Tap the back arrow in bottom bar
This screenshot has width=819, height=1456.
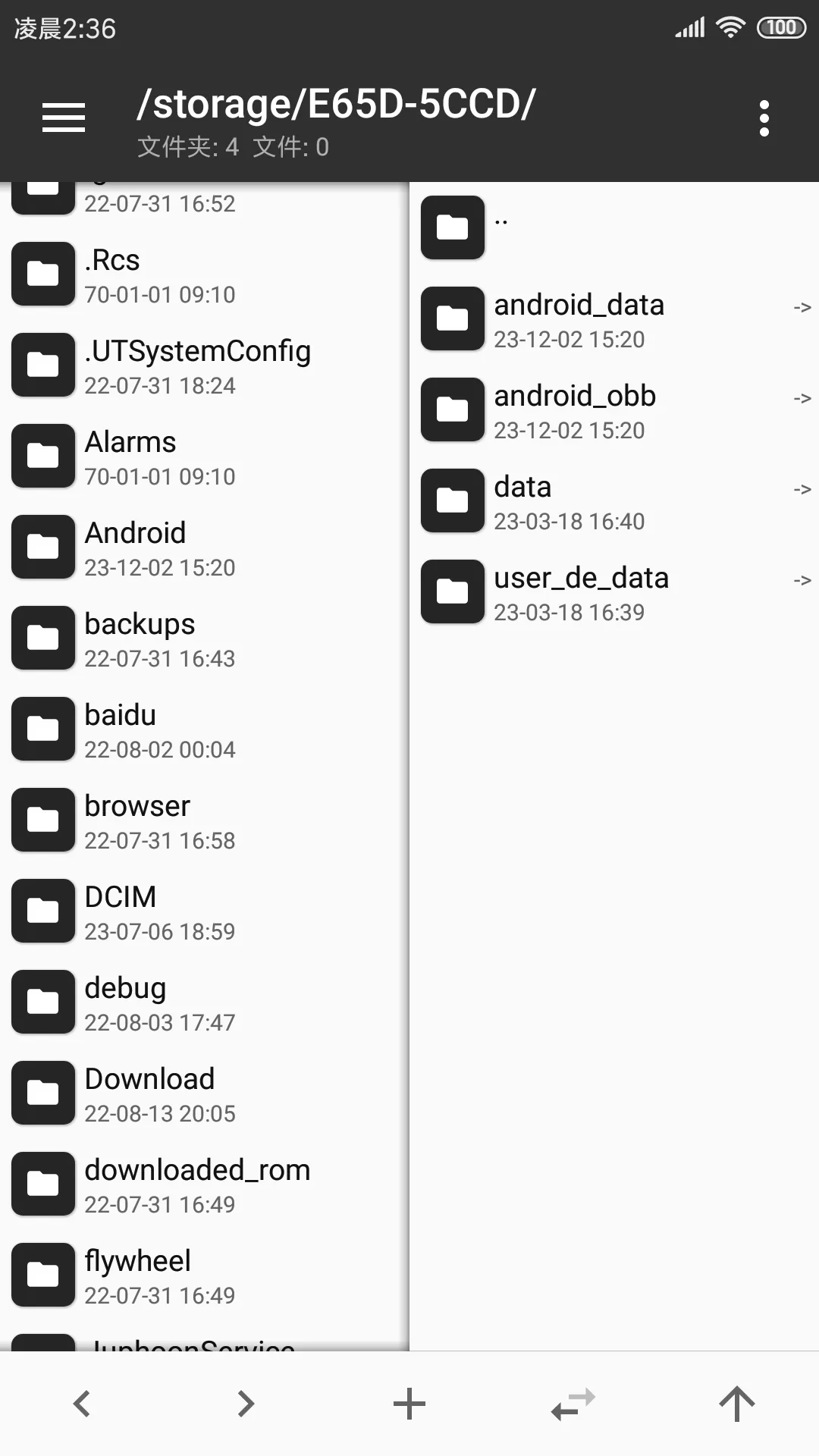pos(82,1404)
